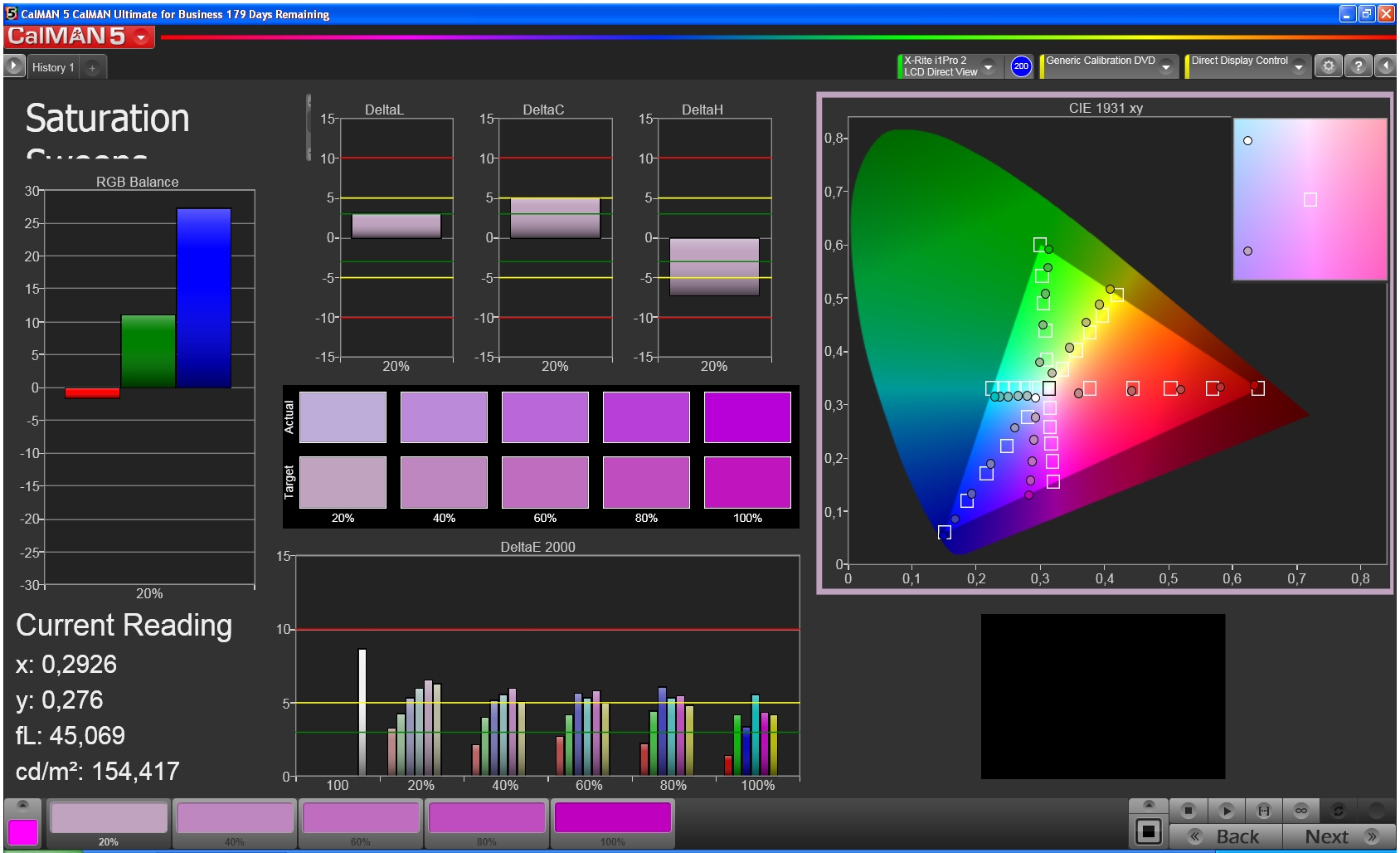The height and width of the screenshot is (853, 1400).
Task: Open the Generic Calibration DVD source dropdown
Action: (x=1166, y=67)
